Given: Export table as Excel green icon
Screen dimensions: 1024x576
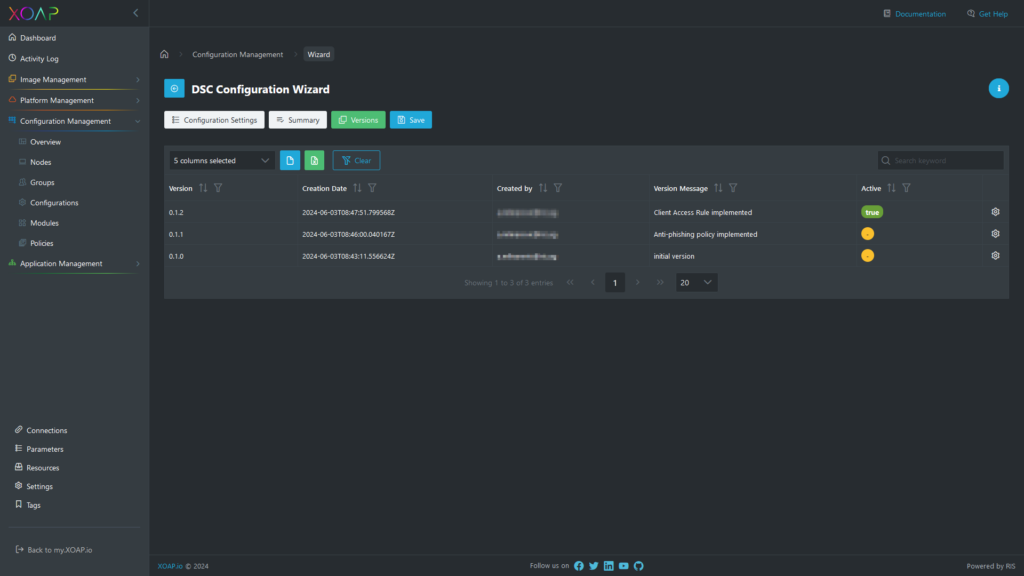Looking at the screenshot, I should pyautogui.click(x=314, y=160).
